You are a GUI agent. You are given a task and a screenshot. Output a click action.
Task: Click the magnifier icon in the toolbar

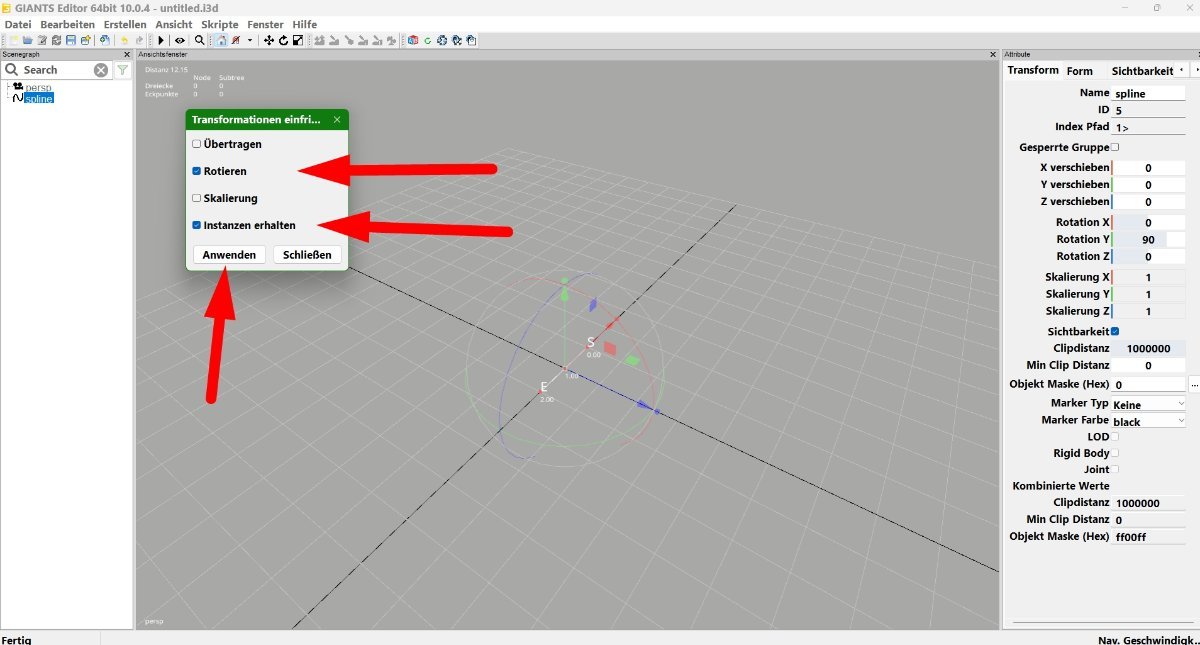[200, 40]
